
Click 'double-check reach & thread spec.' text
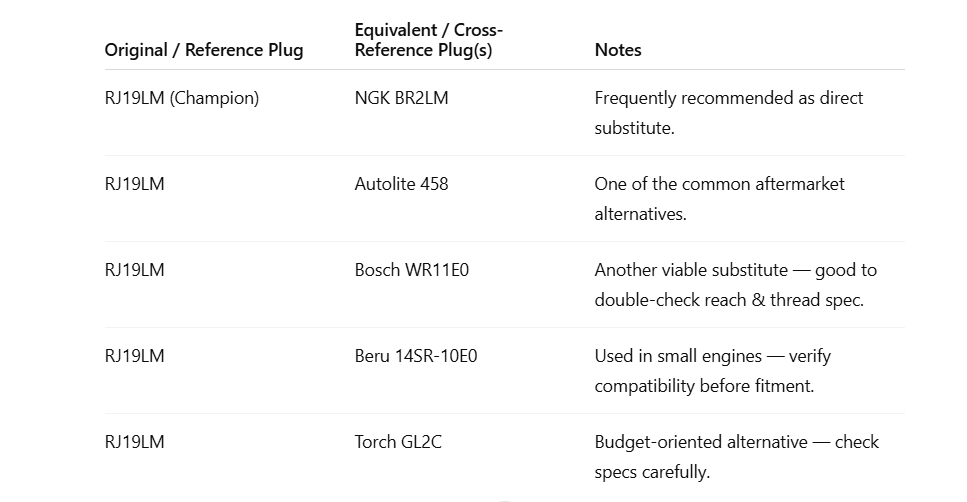click(x=728, y=300)
